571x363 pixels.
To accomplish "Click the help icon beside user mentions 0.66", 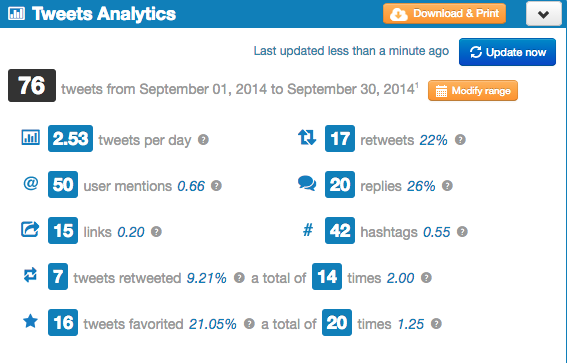I will pos(216,186).
